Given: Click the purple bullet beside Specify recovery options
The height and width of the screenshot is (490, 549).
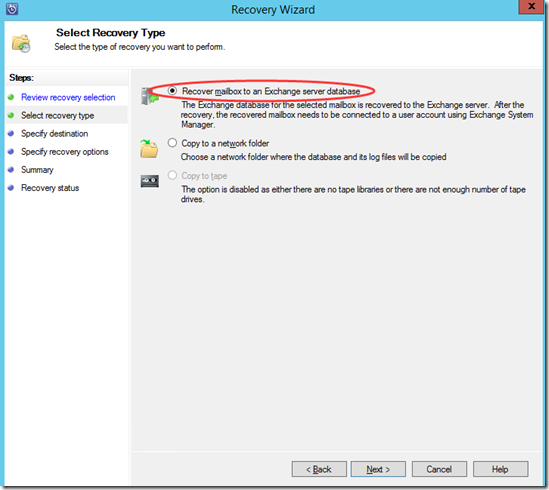Looking at the screenshot, I should [11, 152].
